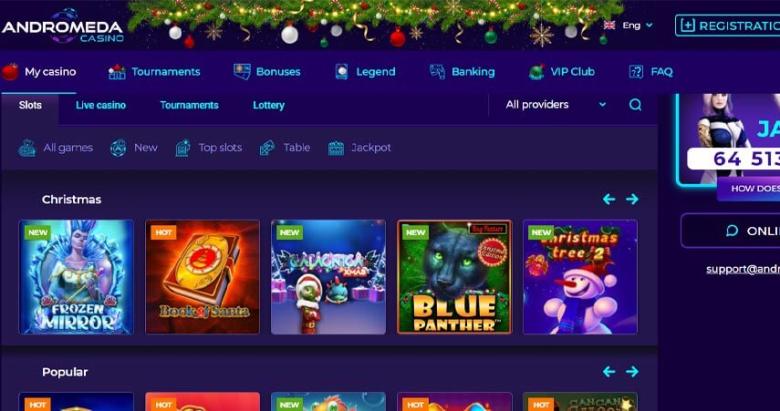Image resolution: width=780 pixels, height=411 pixels.
Task: Show previous Popular games with left arrow
Action: 609,372
